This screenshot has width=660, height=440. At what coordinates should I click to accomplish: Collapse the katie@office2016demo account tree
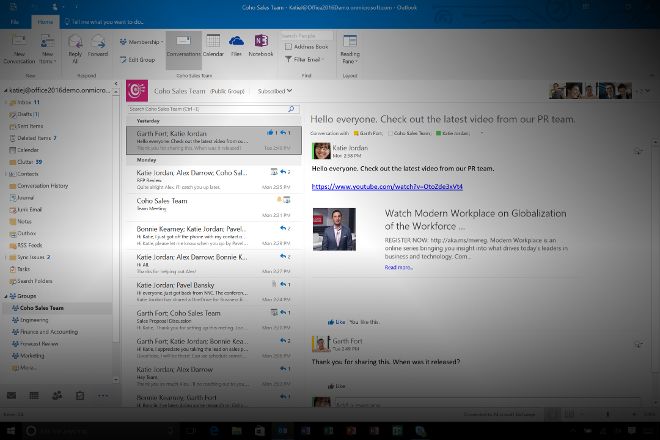click(x=6, y=90)
